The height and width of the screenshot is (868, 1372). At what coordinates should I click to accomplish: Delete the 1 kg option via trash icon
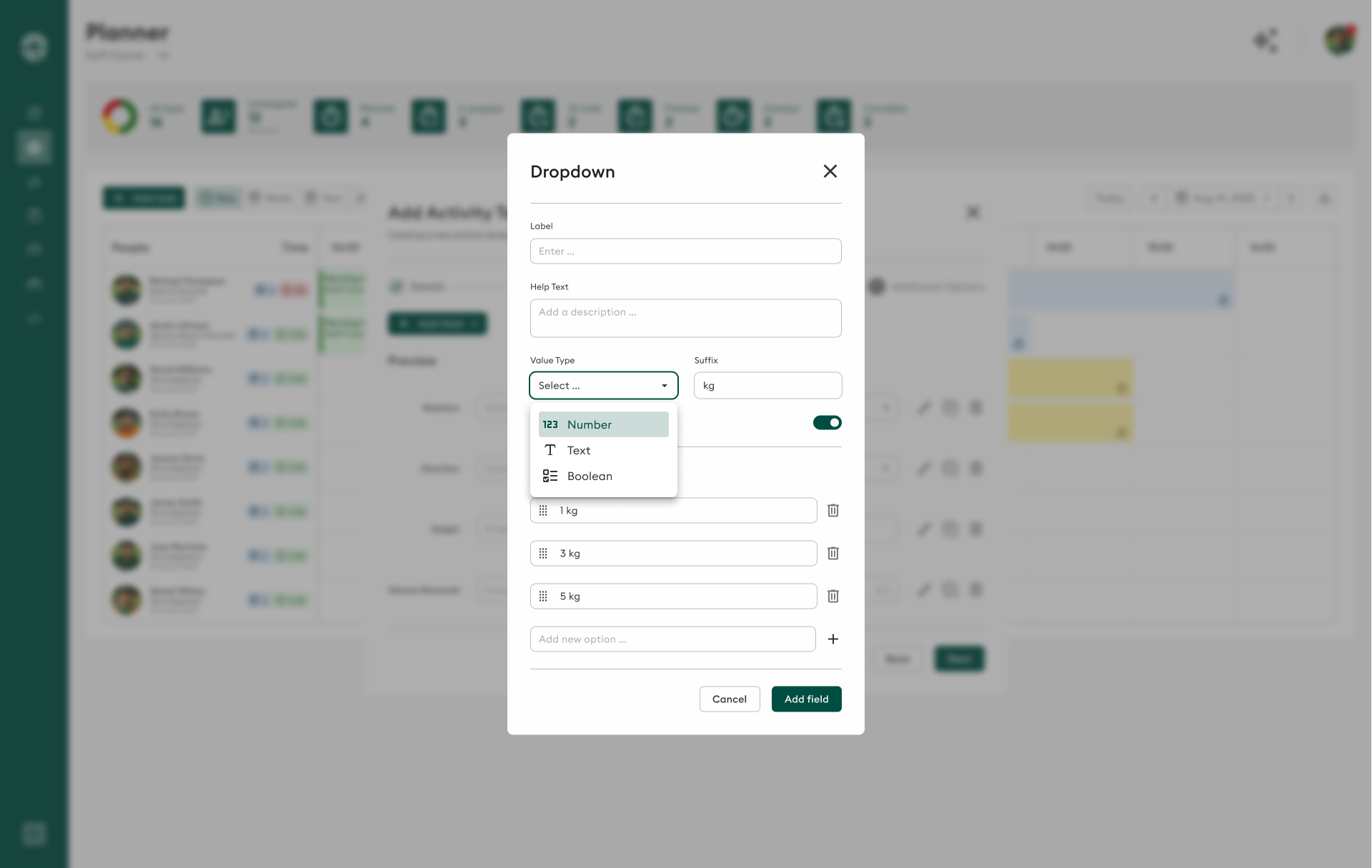click(832, 510)
